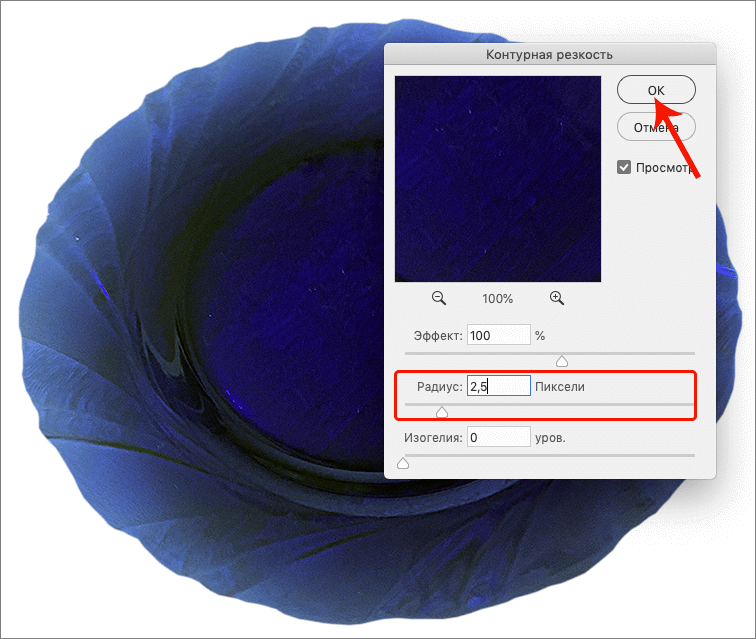Image resolution: width=756 pixels, height=639 pixels.
Task: Click the Изогелия slider handle
Action: pyautogui.click(x=403, y=462)
